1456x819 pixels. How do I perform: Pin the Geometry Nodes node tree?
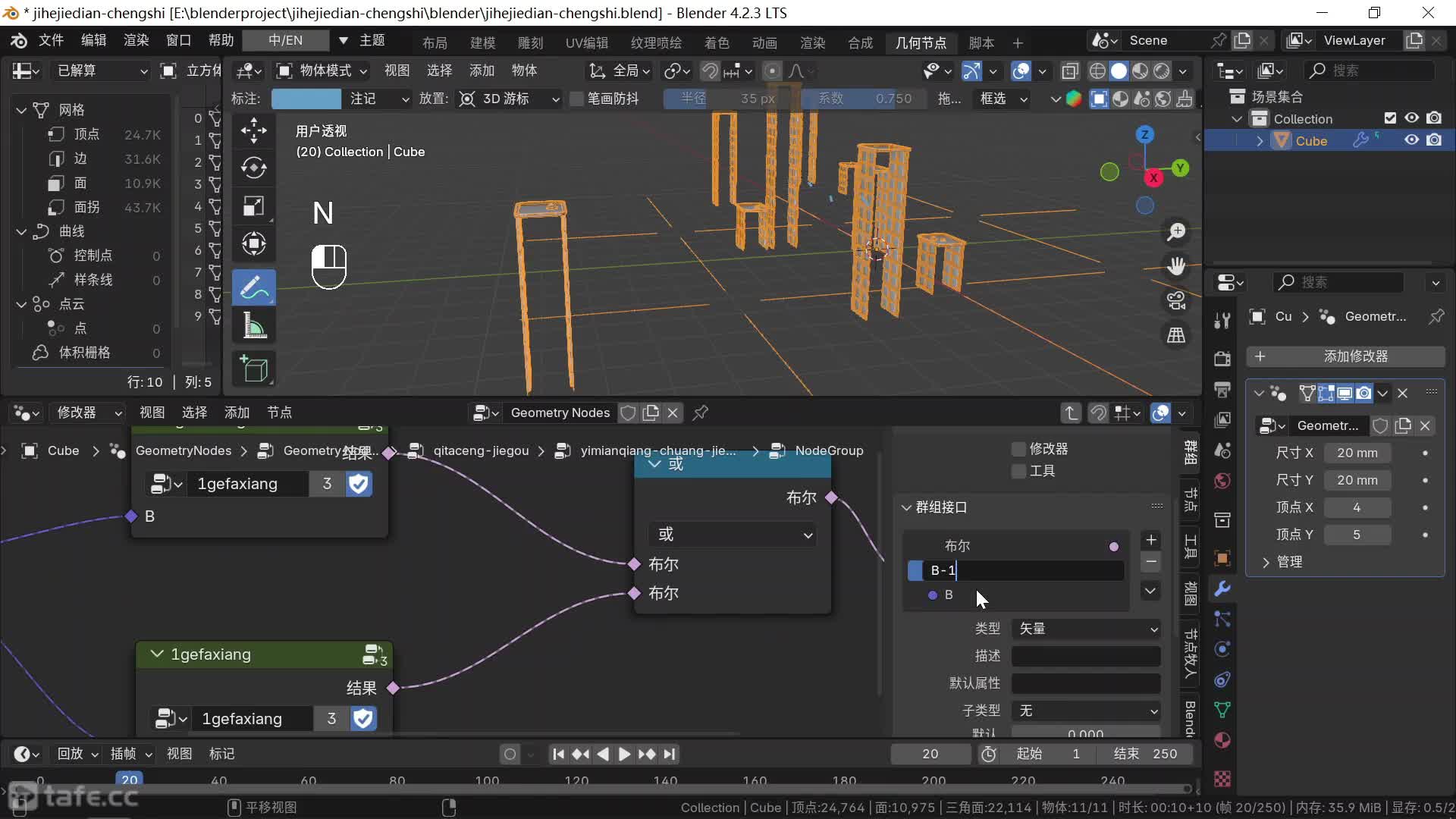tap(701, 413)
